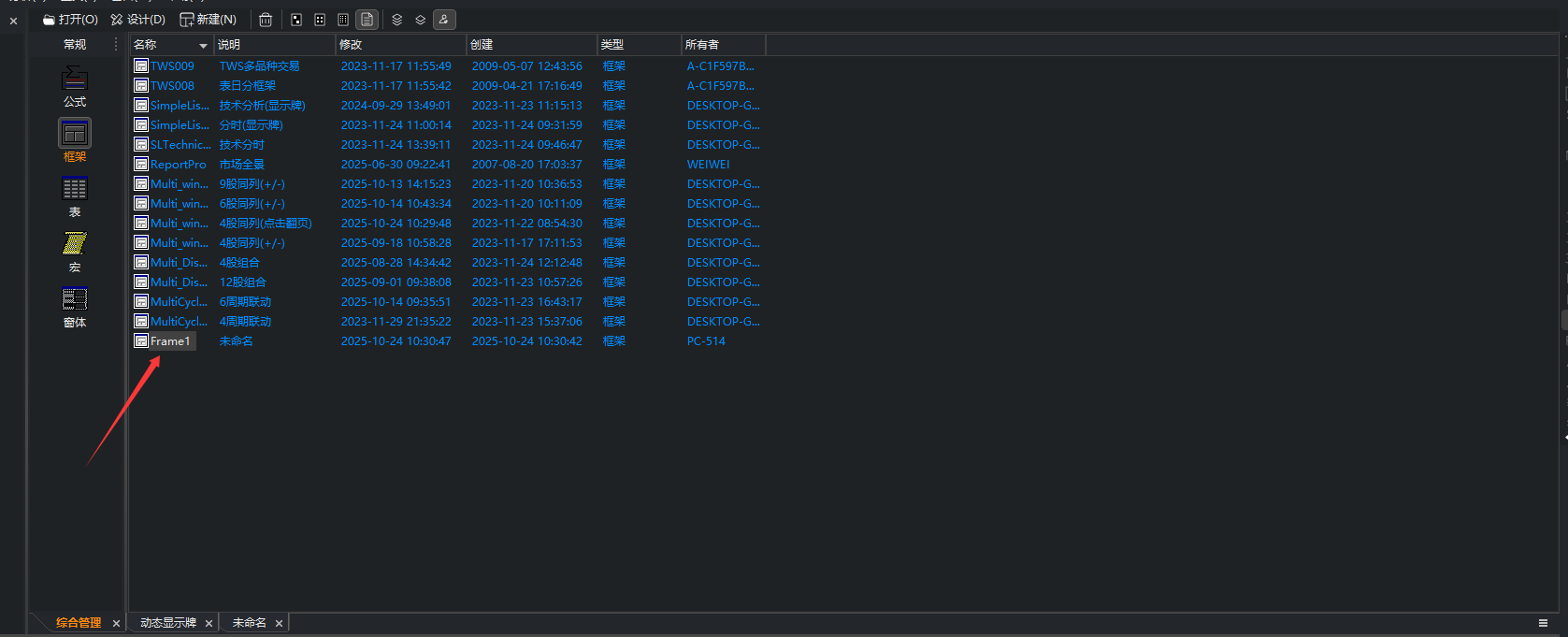The height and width of the screenshot is (637, 1568).
Task: Click the frame icon beside SLTechnic...
Action: (141, 144)
